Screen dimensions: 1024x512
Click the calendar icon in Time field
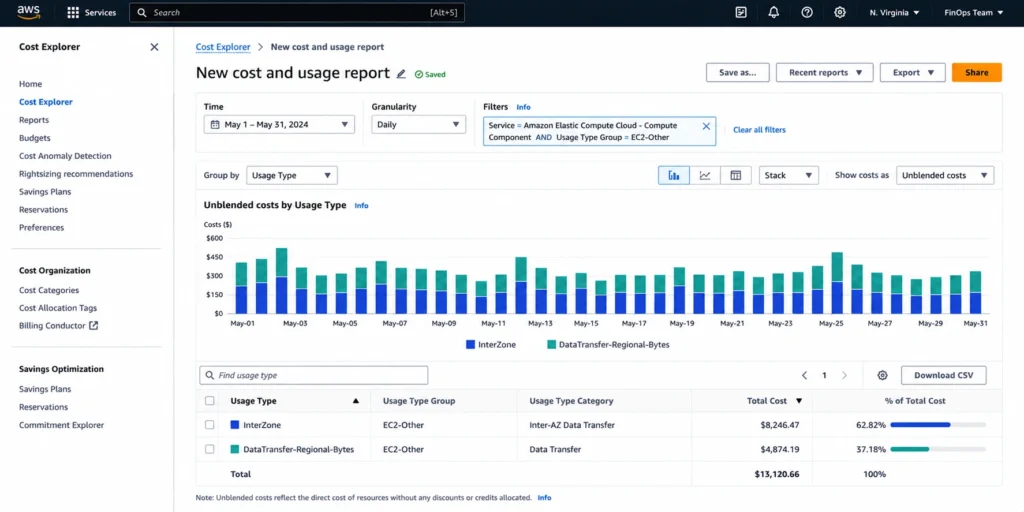(x=215, y=125)
